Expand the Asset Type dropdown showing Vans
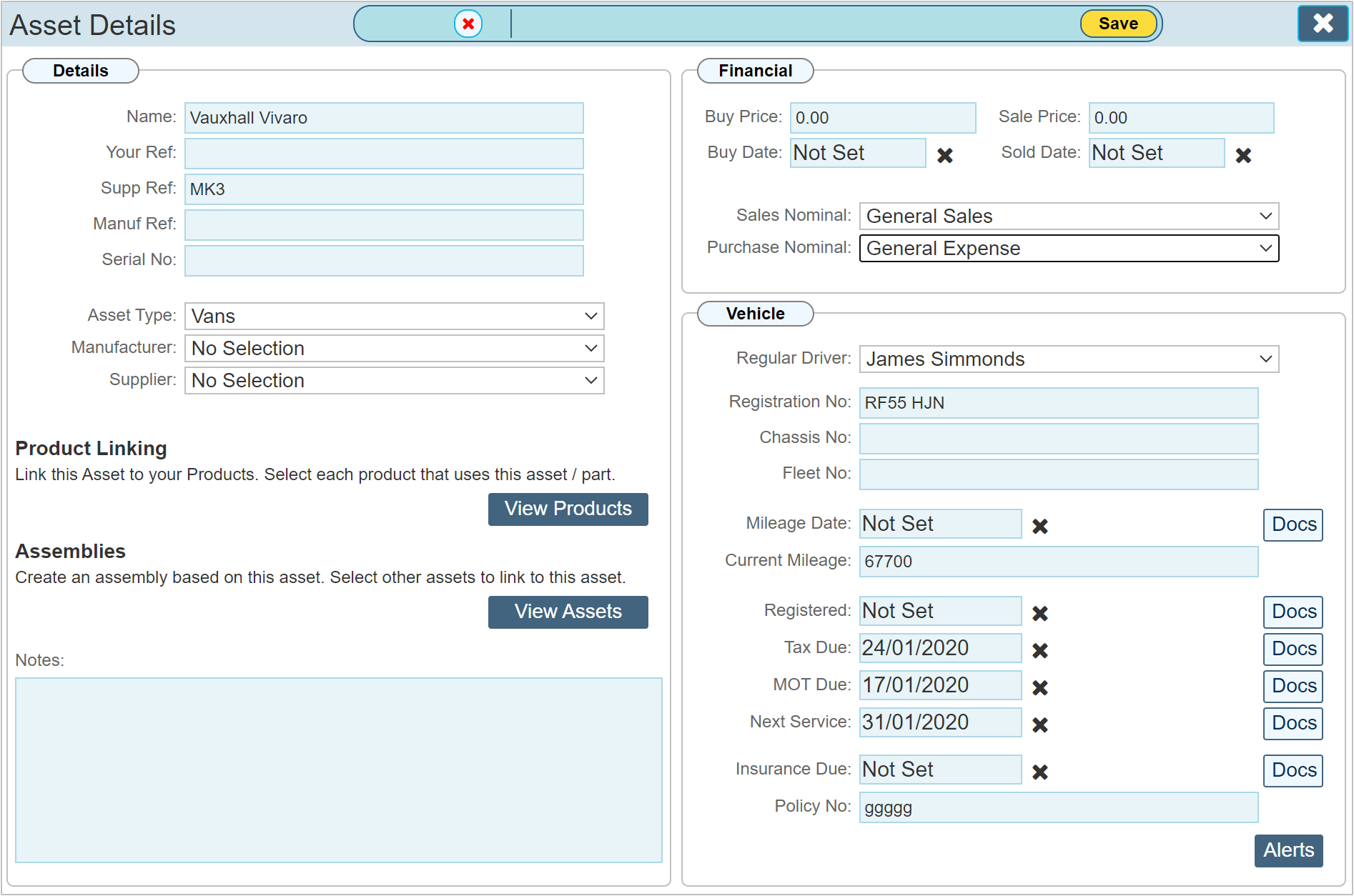Image resolution: width=1354 pixels, height=896 pixels. [394, 317]
